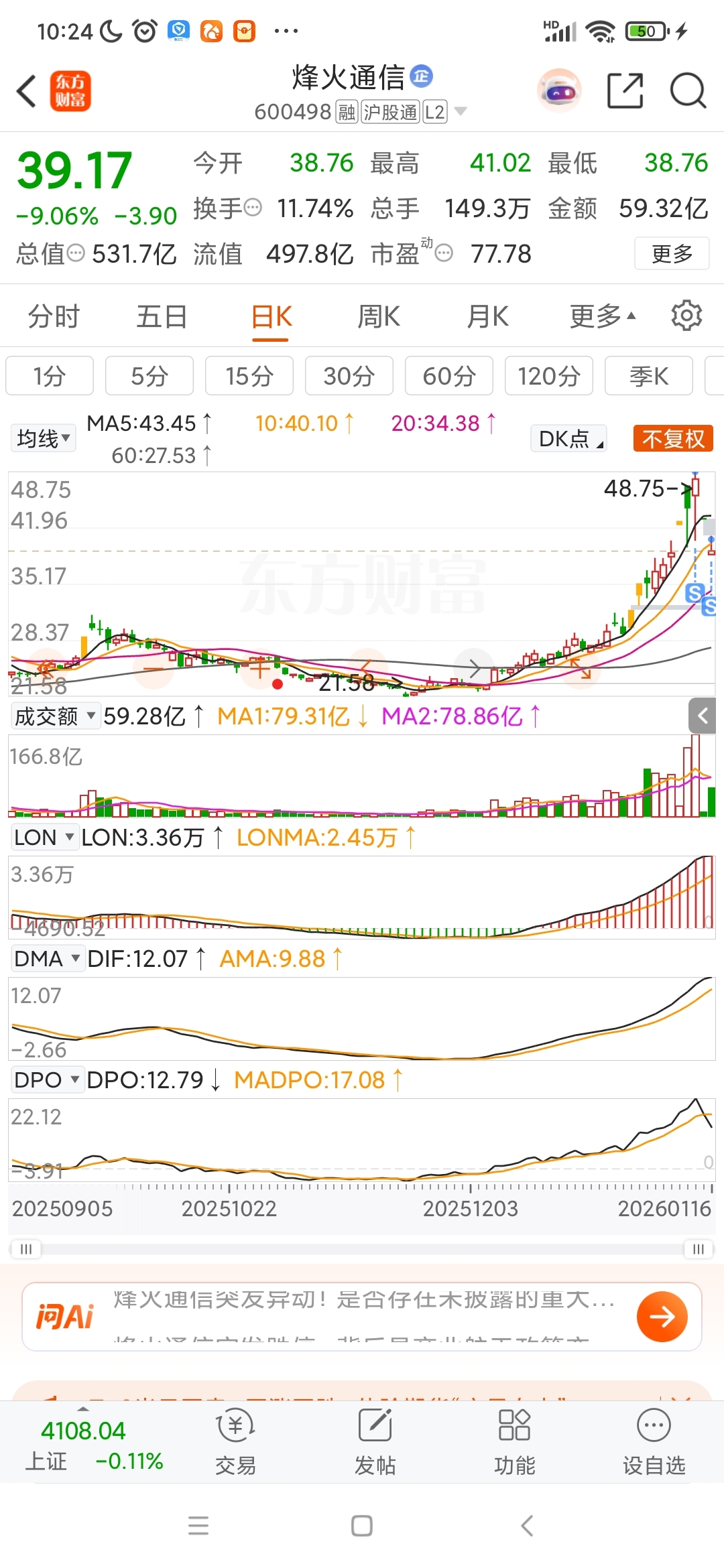Tap the 企 company badge icon
Image resolution: width=724 pixels, height=1568 pixels.
pos(421,76)
